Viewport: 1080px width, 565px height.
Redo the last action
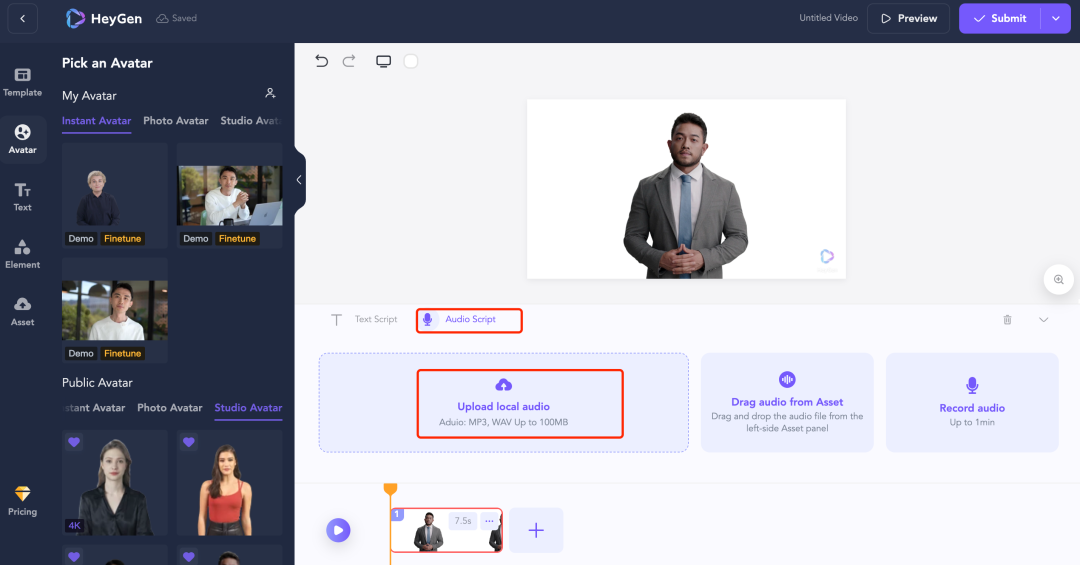coord(349,61)
